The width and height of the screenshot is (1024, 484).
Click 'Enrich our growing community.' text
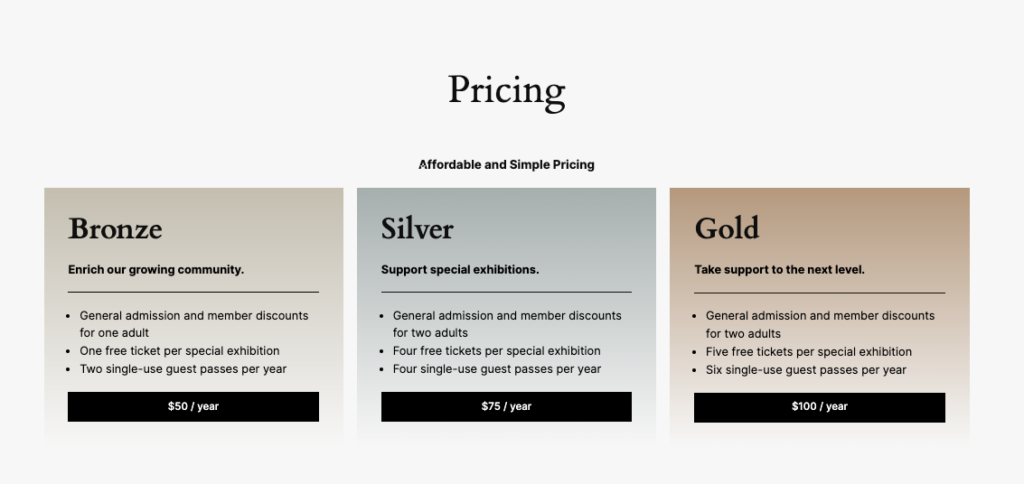click(x=156, y=269)
